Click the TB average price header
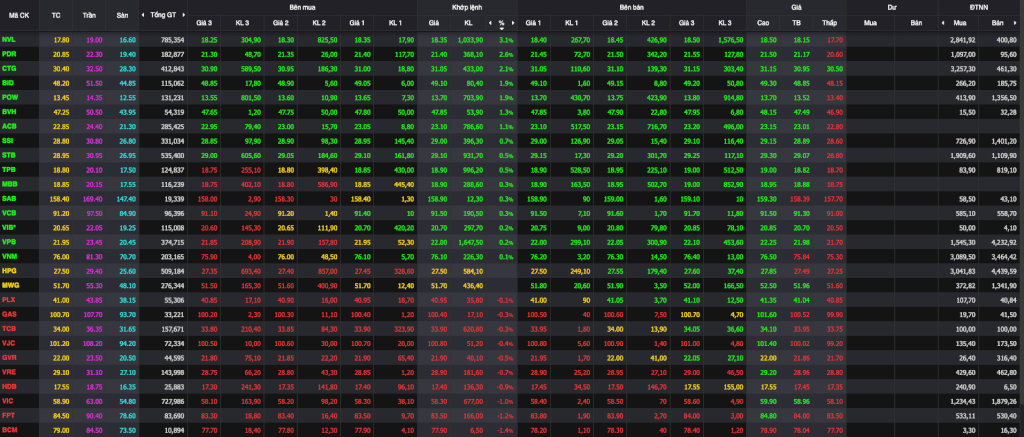Viewport: 1024px width, 437px height. click(796, 23)
